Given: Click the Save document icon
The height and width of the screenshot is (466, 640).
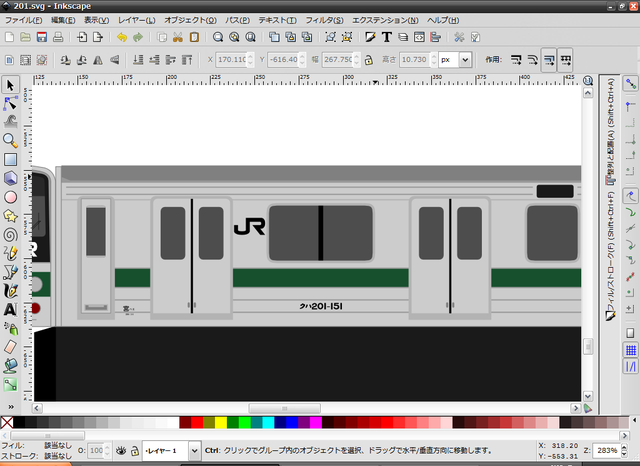Looking at the screenshot, I should [x=42, y=37].
